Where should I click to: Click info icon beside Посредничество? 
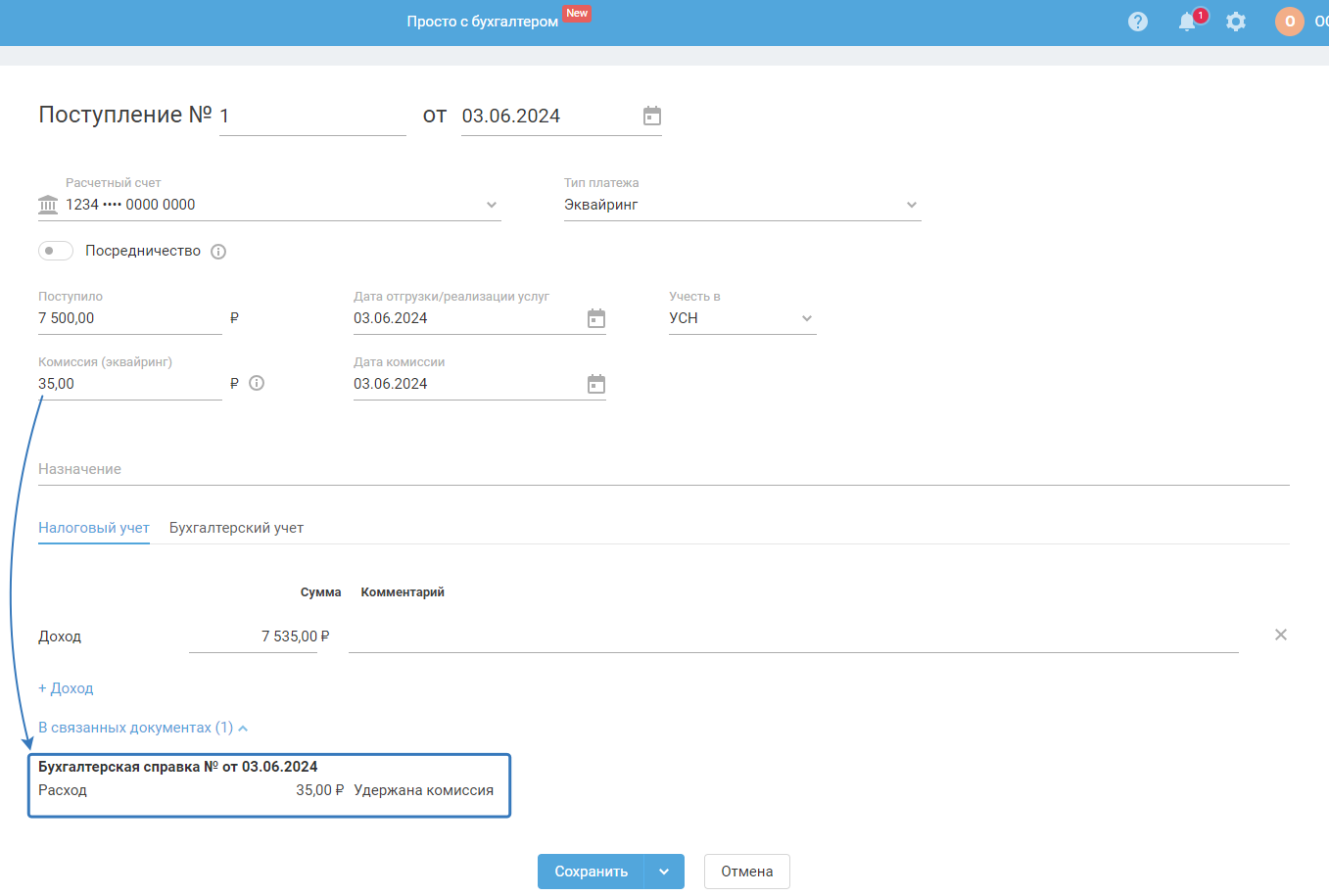218,252
